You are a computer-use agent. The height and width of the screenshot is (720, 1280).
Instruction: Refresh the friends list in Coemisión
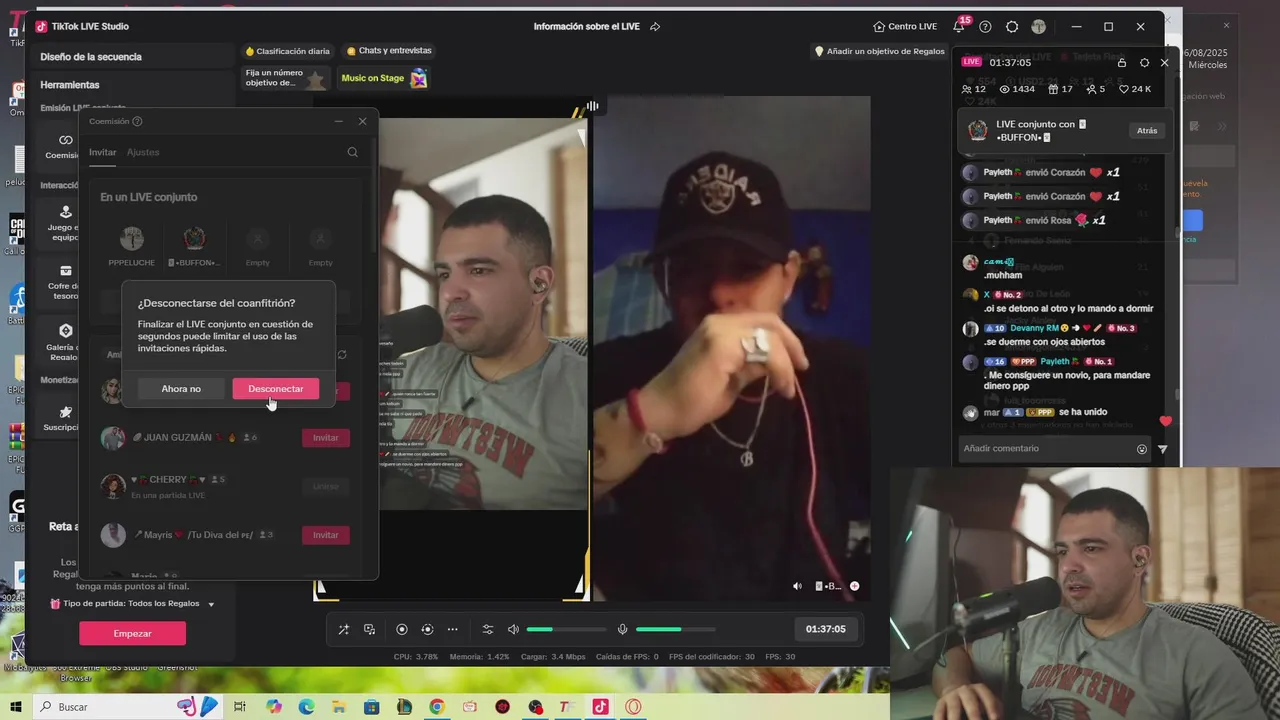[x=342, y=355]
